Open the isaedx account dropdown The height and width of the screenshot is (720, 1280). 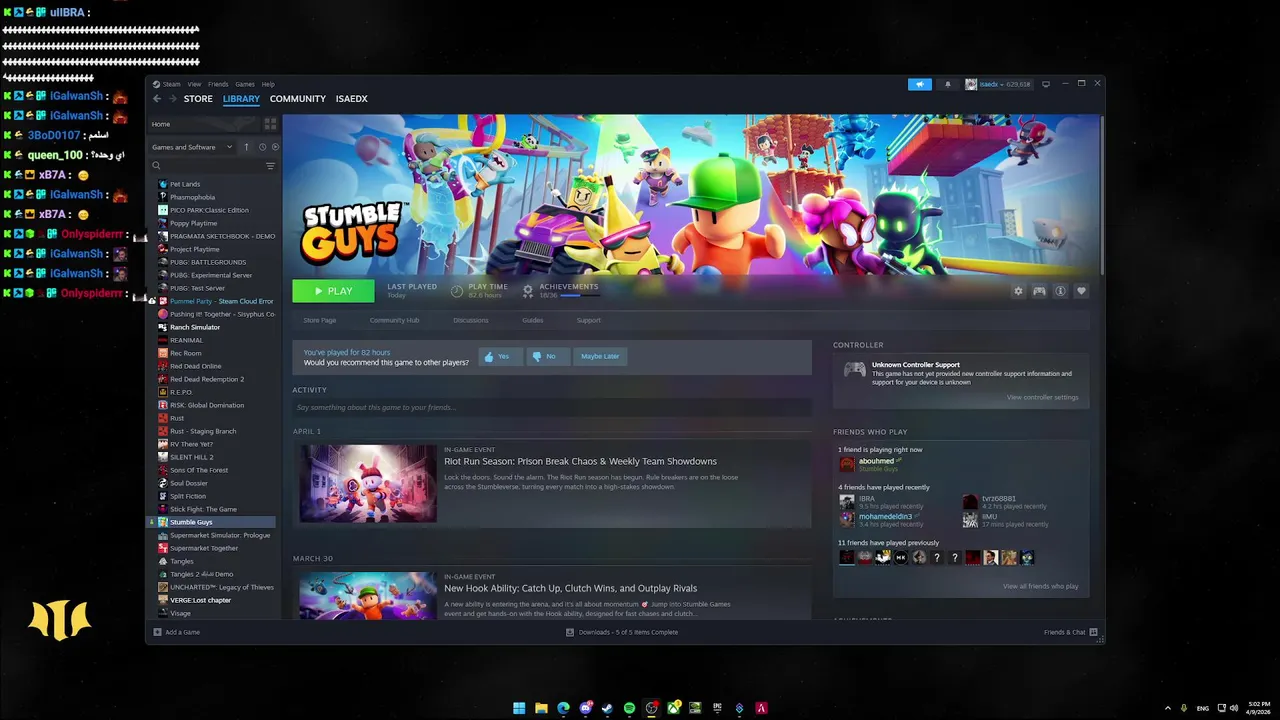coord(998,84)
